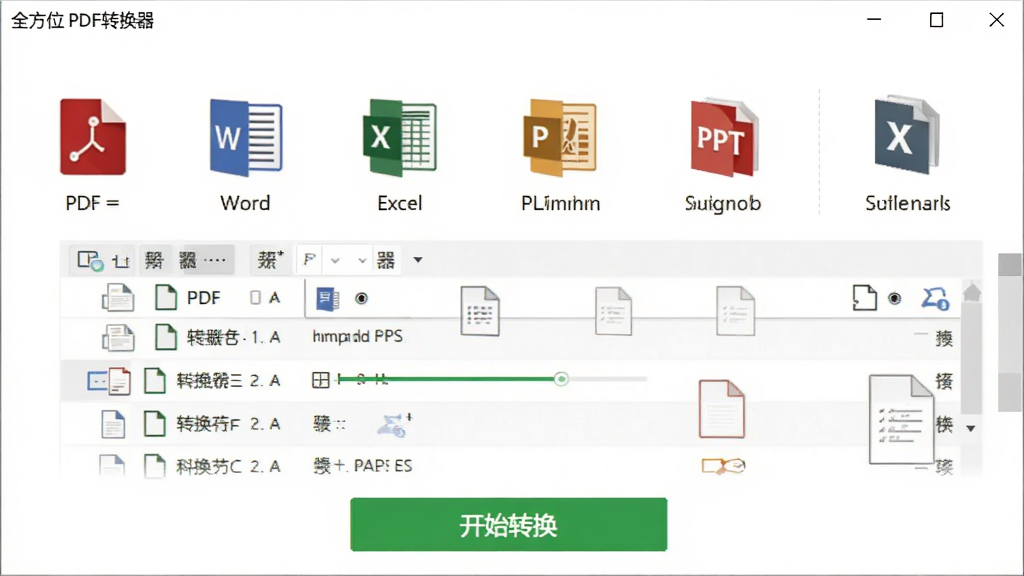The image size is (1024, 576).
Task: Open the toolbar F option dropdown
Action: (x=310, y=260)
